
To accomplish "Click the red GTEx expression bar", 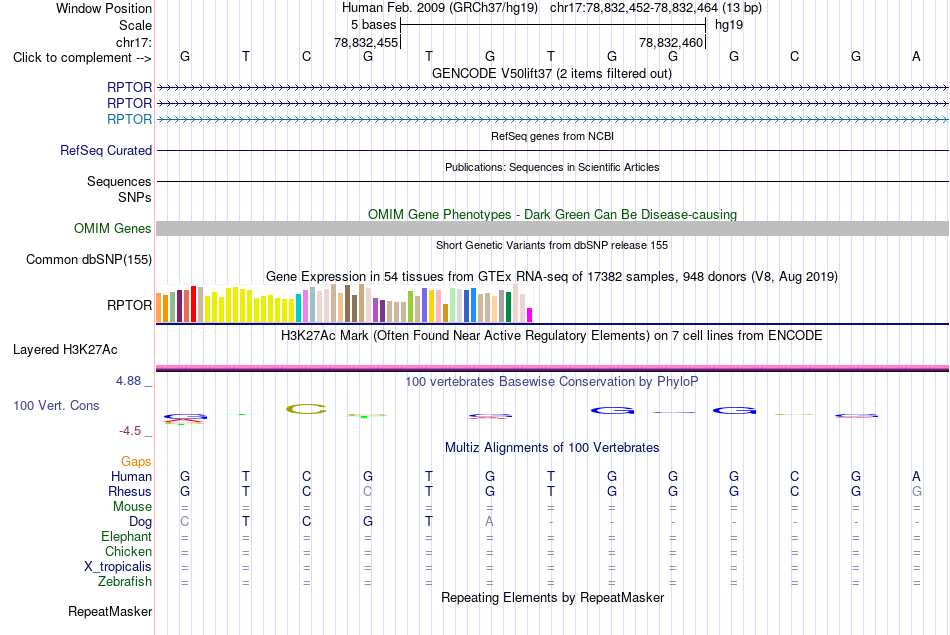I will (193, 304).
